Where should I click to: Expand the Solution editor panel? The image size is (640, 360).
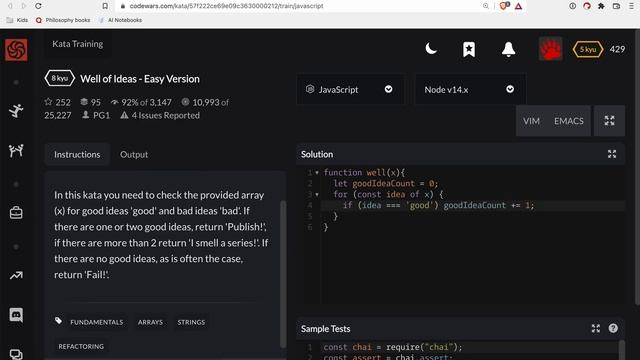click(x=611, y=154)
